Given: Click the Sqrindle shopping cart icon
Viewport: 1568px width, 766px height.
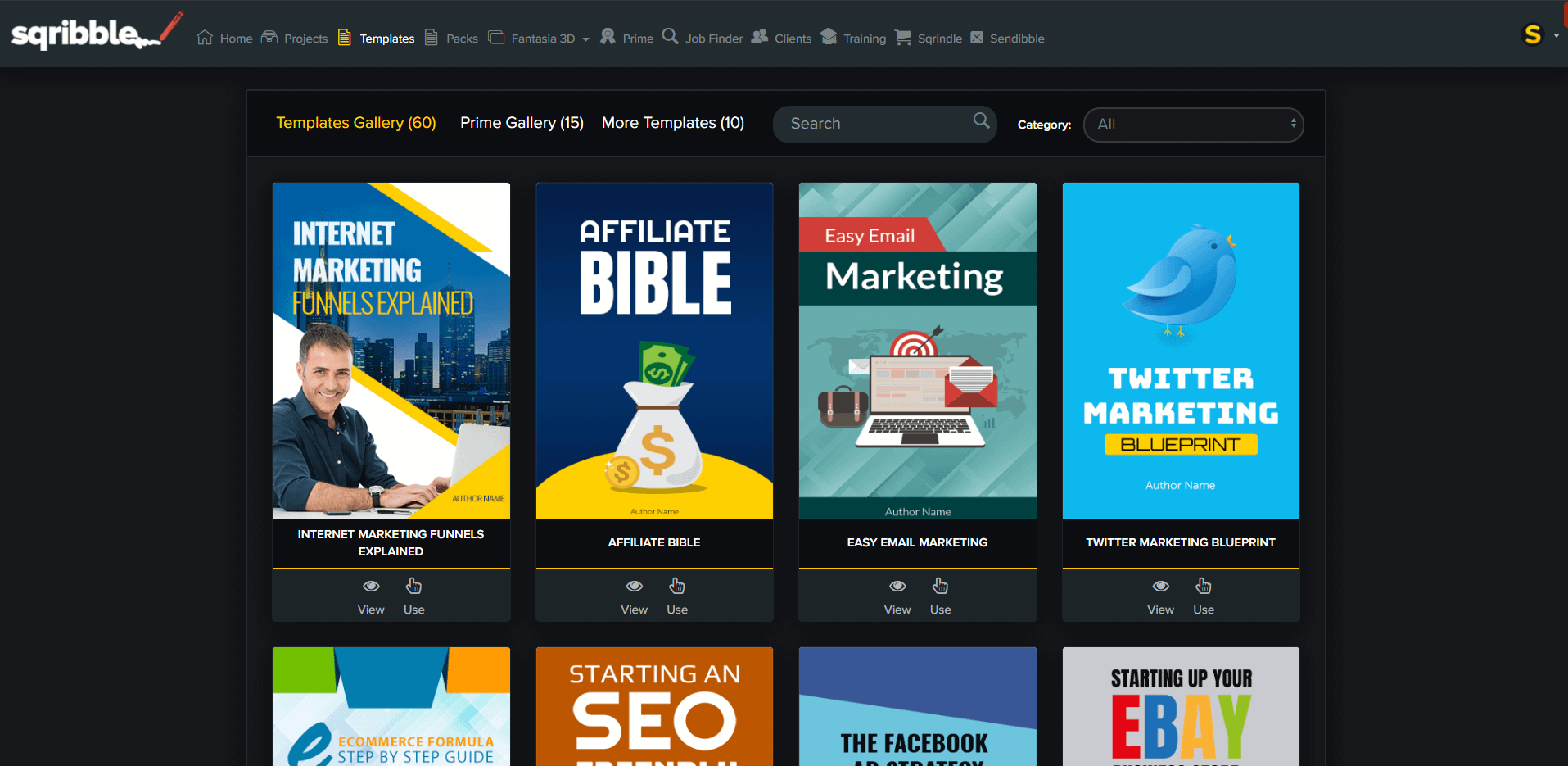Looking at the screenshot, I should tap(903, 37).
